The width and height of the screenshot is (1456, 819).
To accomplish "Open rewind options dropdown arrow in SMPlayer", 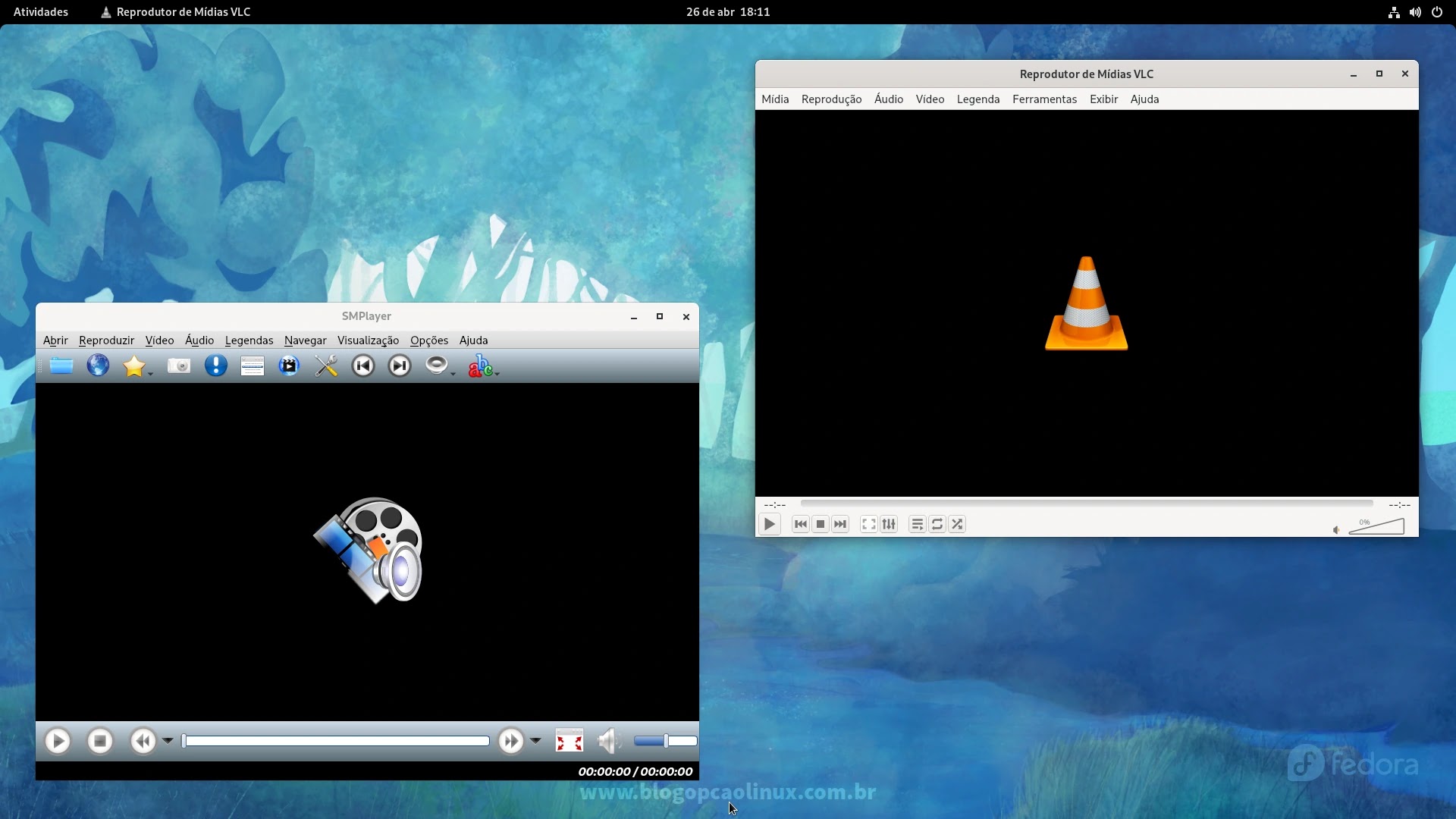I will [x=168, y=741].
